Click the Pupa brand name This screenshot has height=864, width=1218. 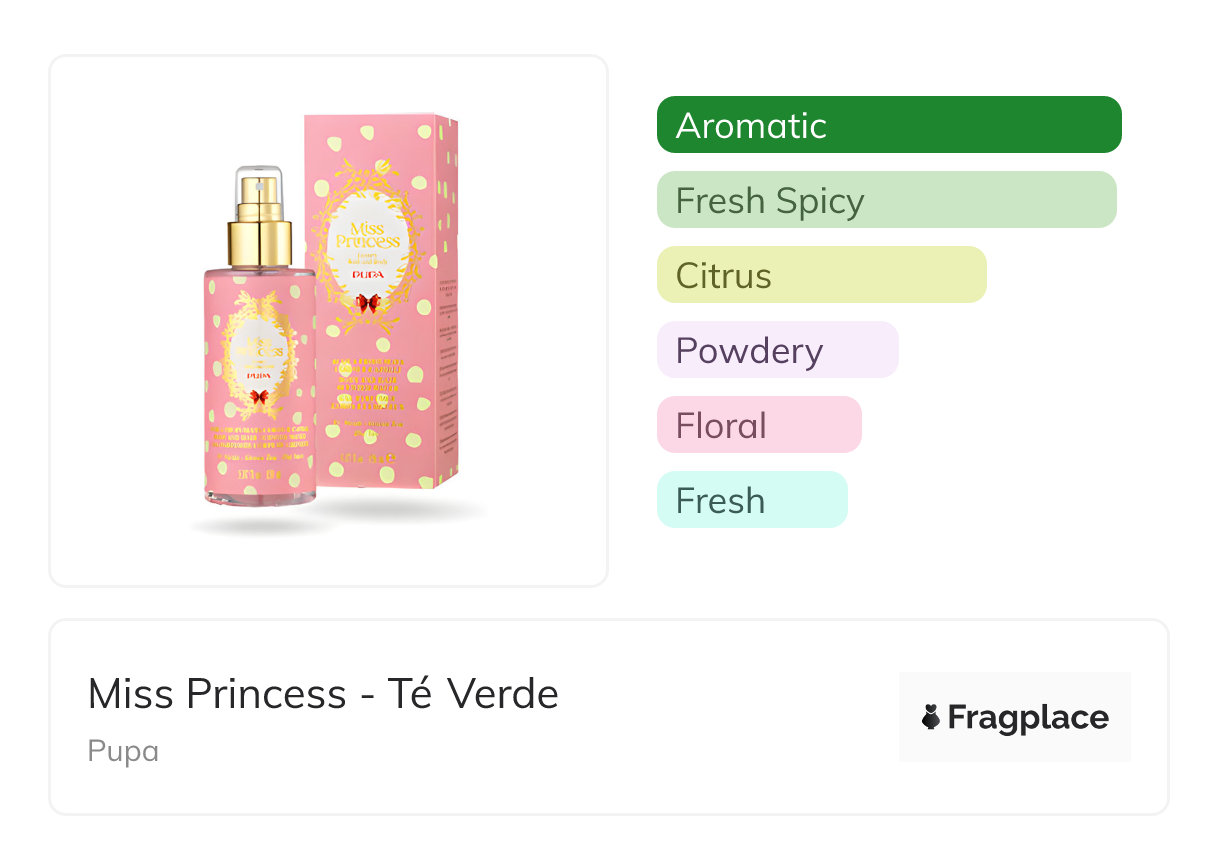pos(123,751)
